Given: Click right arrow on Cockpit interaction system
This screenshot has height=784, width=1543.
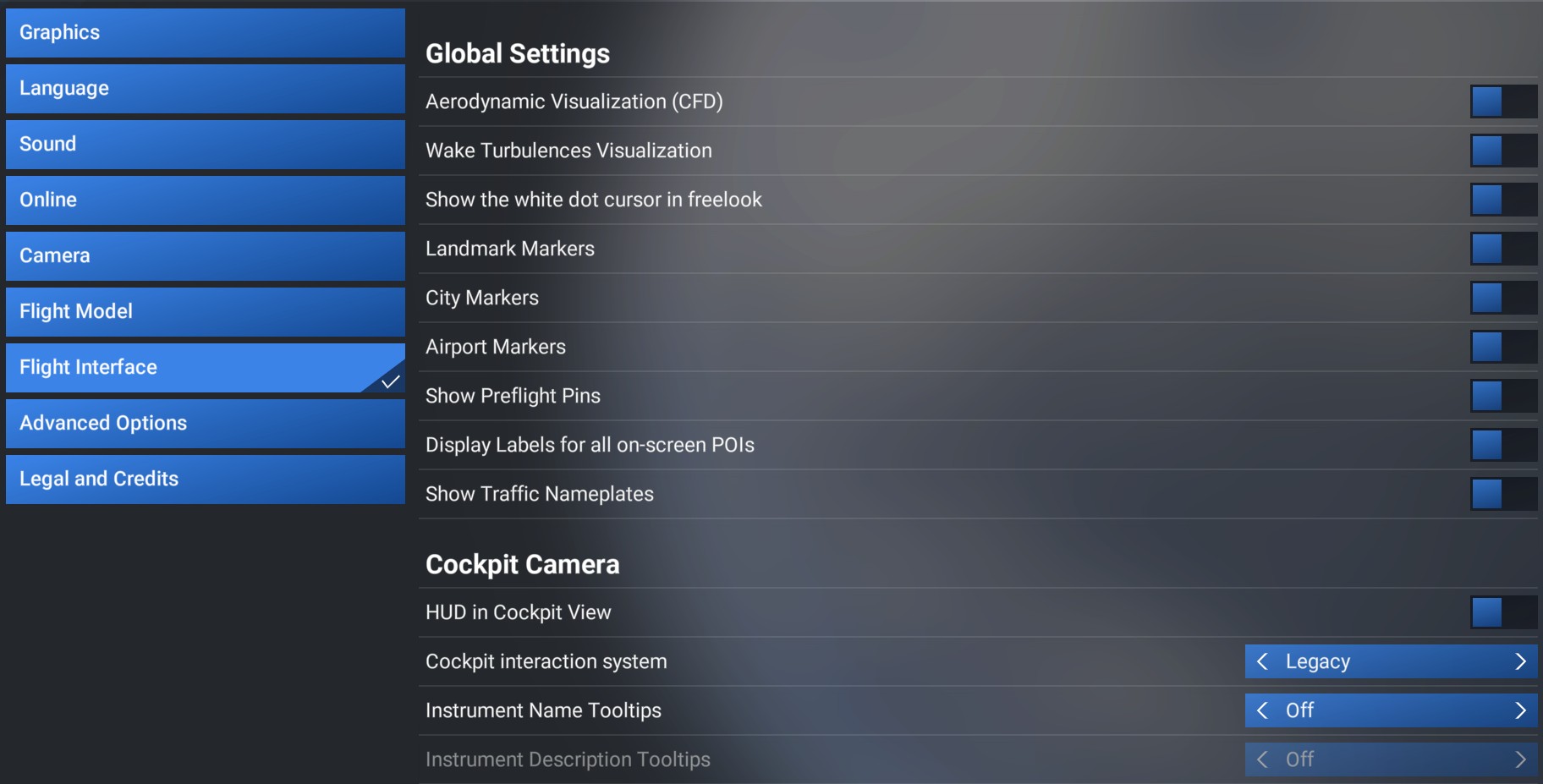Looking at the screenshot, I should pyautogui.click(x=1519, y=661).
